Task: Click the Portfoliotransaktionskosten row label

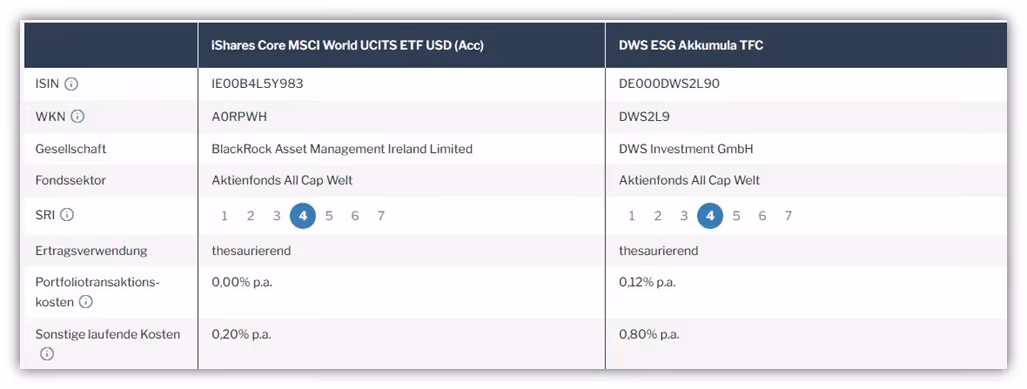Action: pos(98,292)
